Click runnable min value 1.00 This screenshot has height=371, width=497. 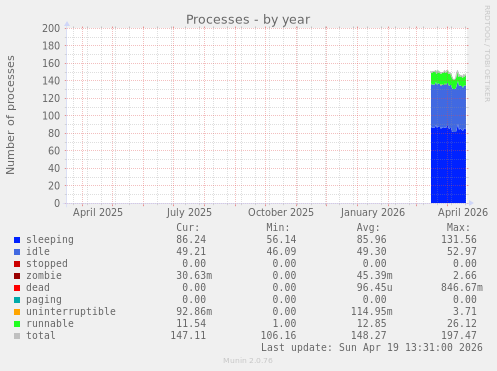click(x=284, y=323)
